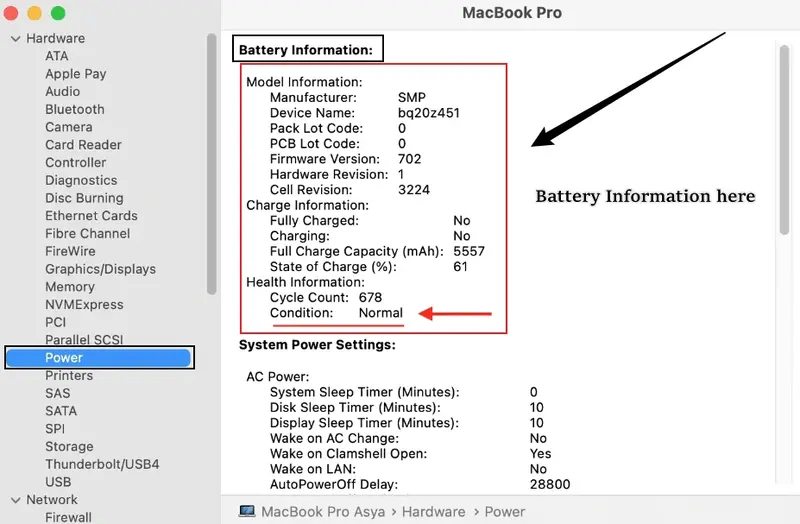Click Cell Revision value 3224
The width and height of the screenshot is (800, 524).
pyautogui.click(x=414, y=190)
